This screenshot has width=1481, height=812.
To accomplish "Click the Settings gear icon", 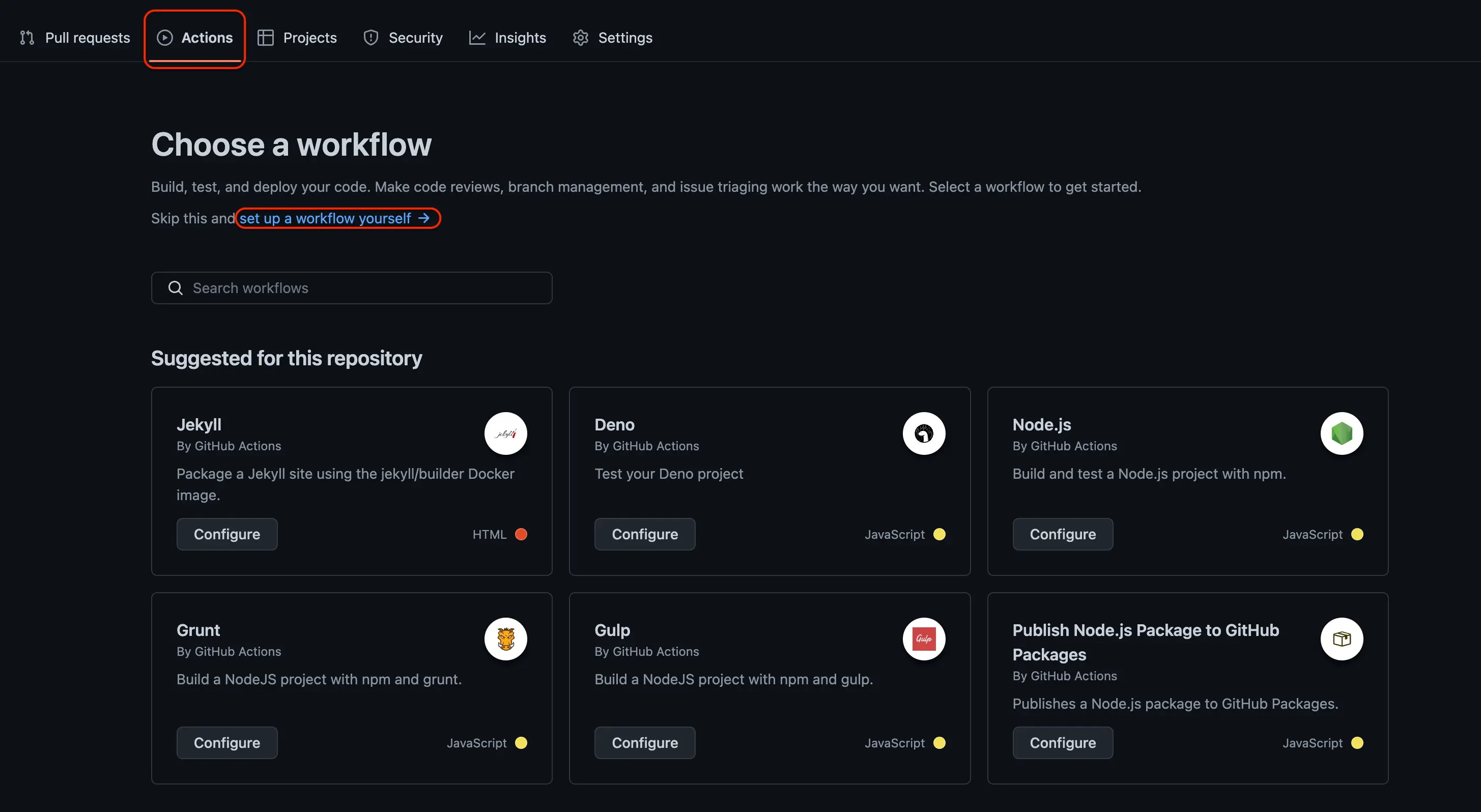I will pos(580,38).
